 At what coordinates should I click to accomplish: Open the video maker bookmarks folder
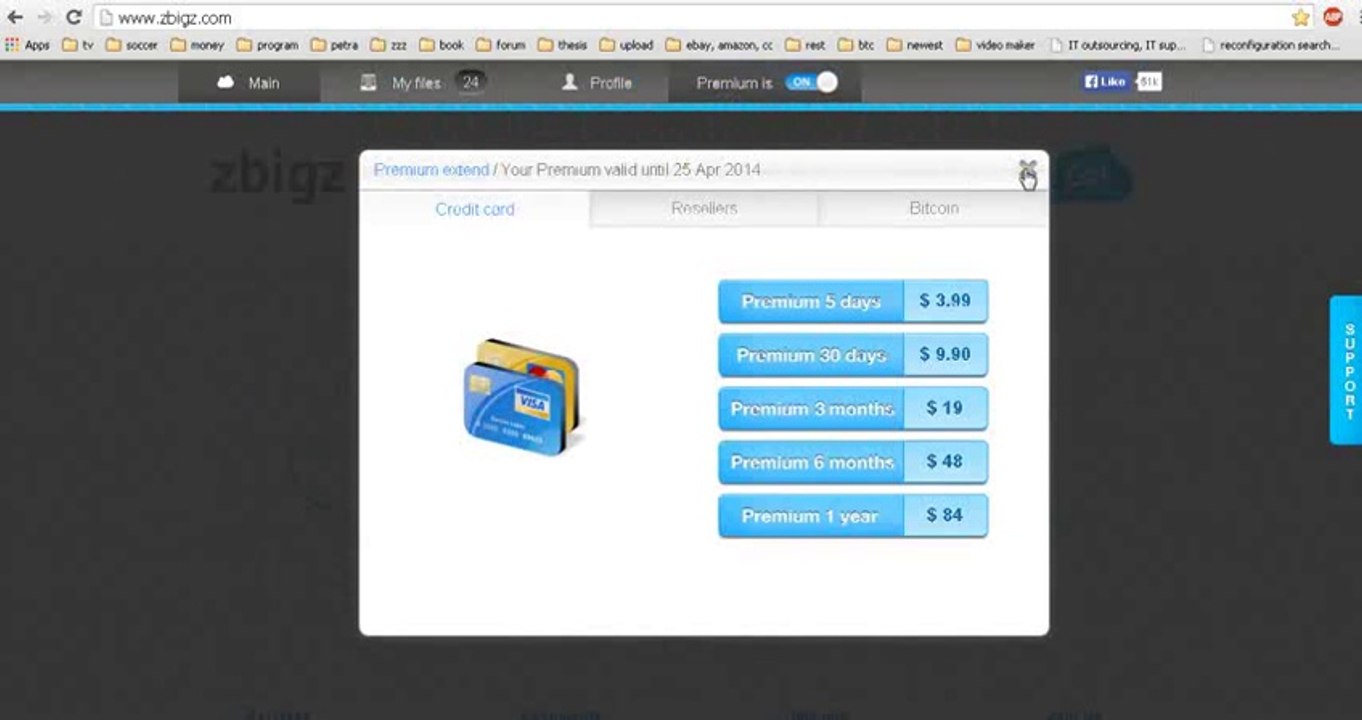996,45
